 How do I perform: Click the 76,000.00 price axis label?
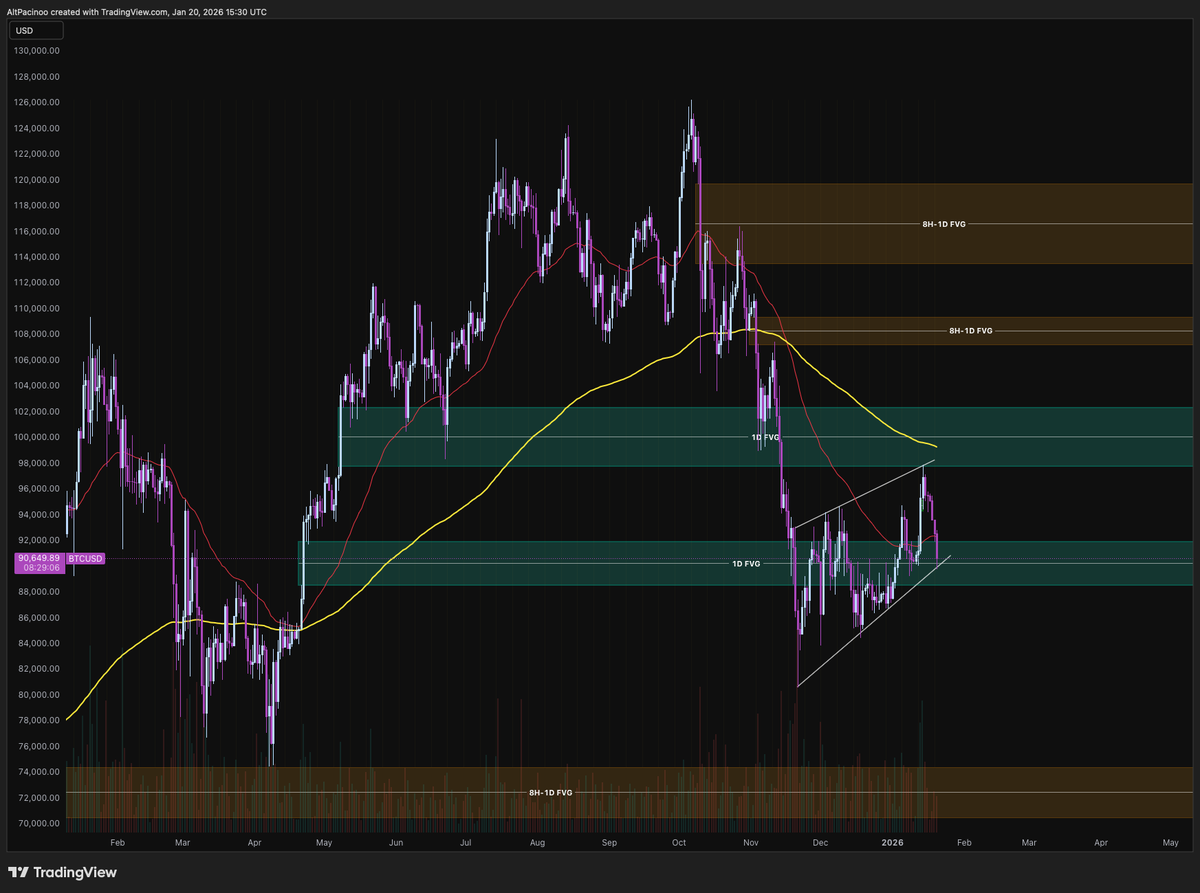coord(38,746)
